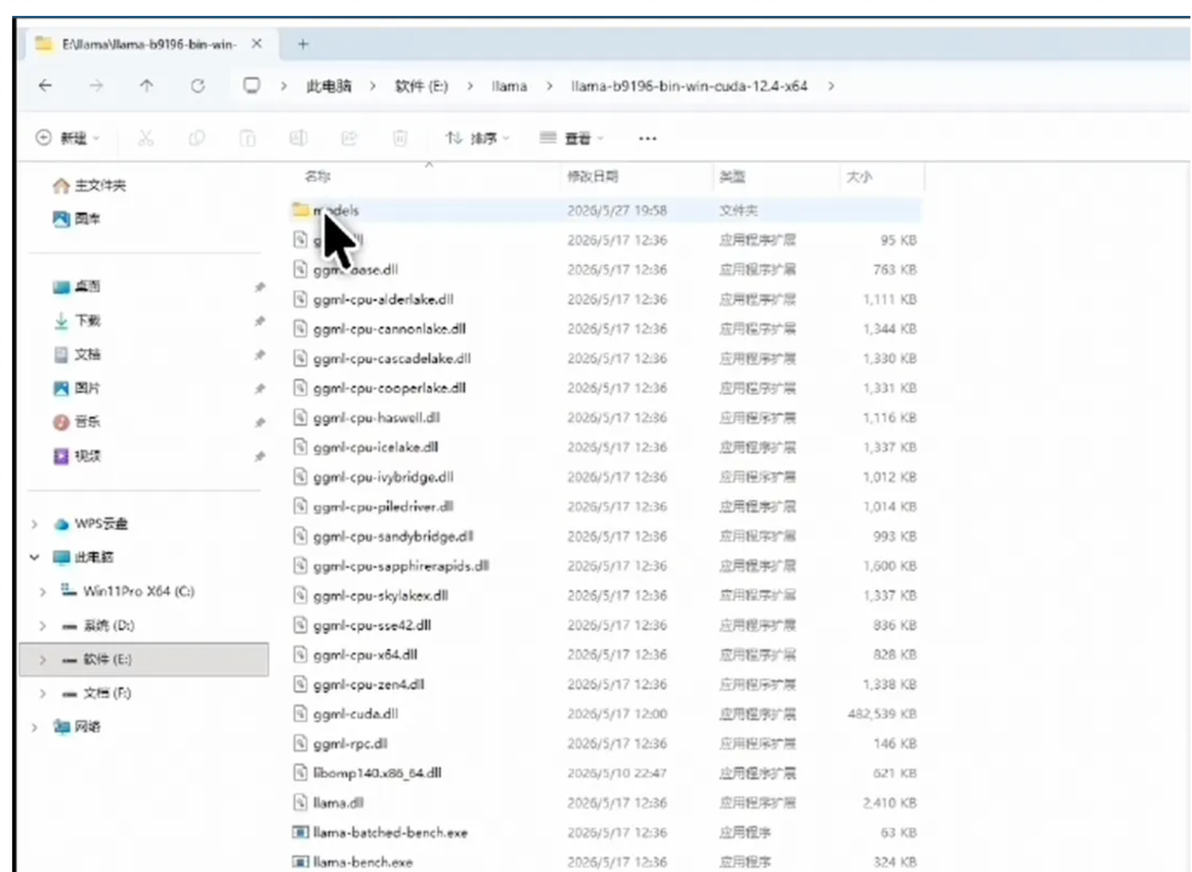Viewport: 1192px width, 872px height.
Task: Open the 排序 sort dropdown
Action: point(477,138)
